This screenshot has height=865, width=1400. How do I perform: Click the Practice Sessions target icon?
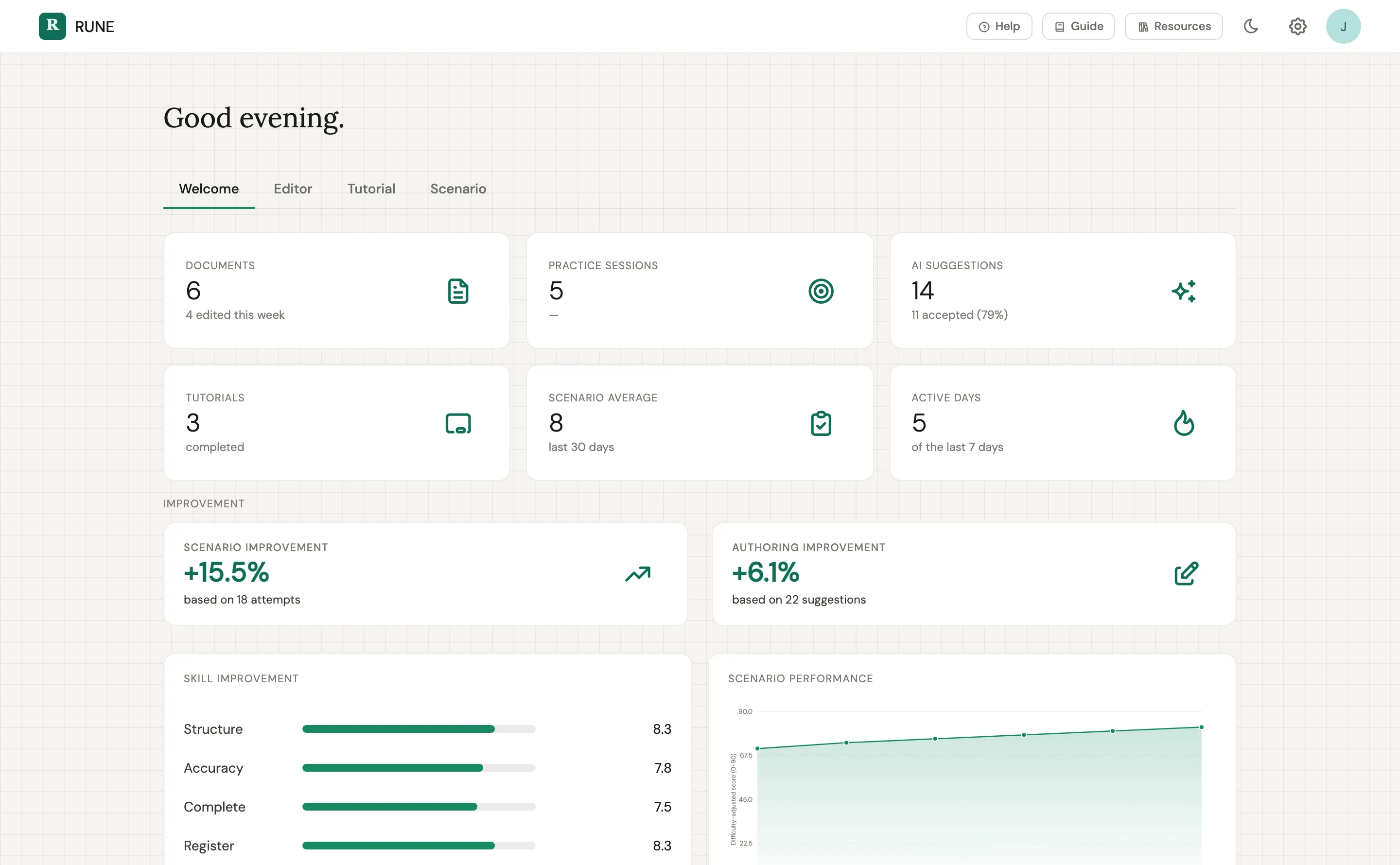click(821, 291)
